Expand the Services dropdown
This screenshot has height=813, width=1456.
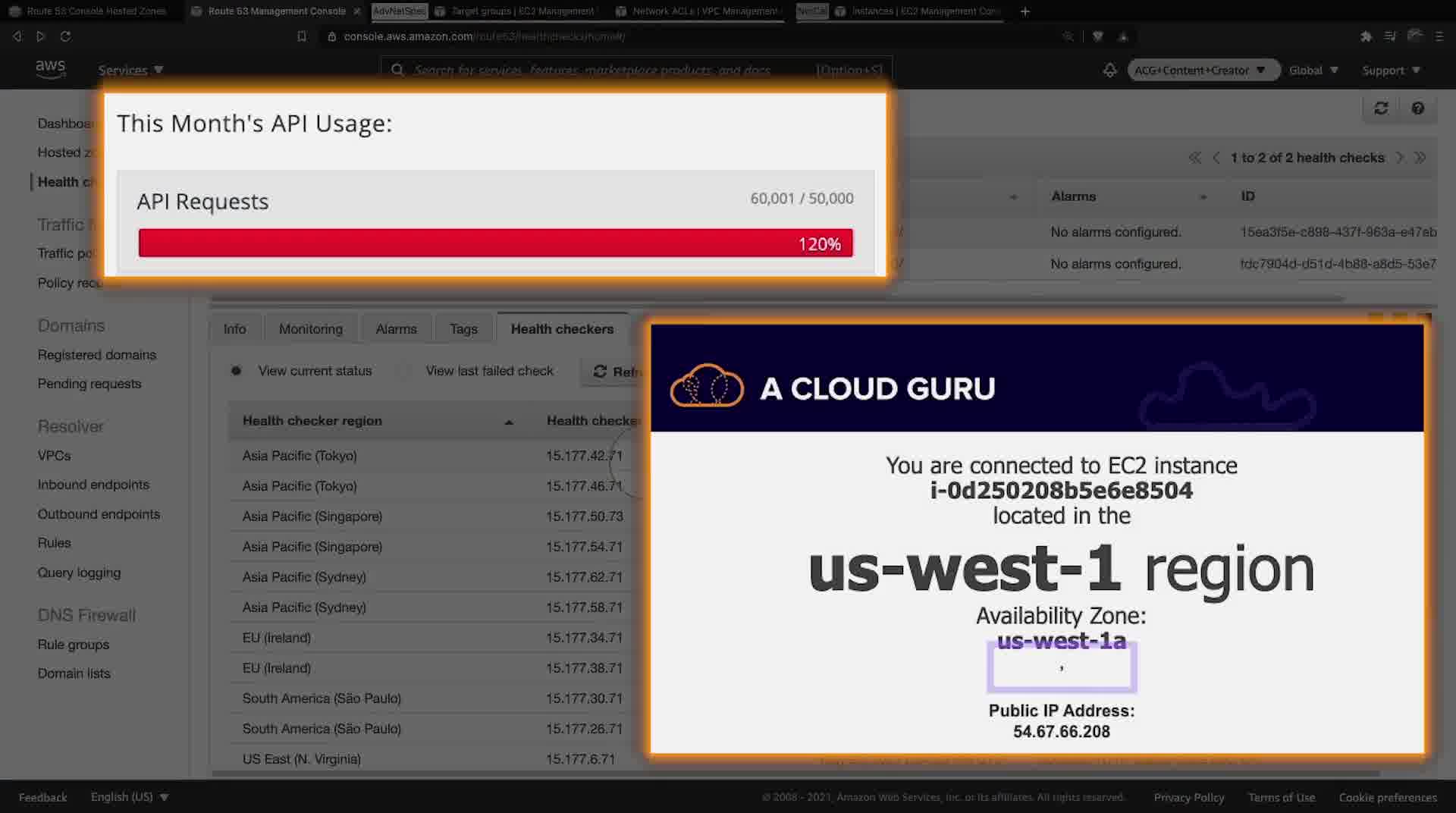tap(130, 70)
